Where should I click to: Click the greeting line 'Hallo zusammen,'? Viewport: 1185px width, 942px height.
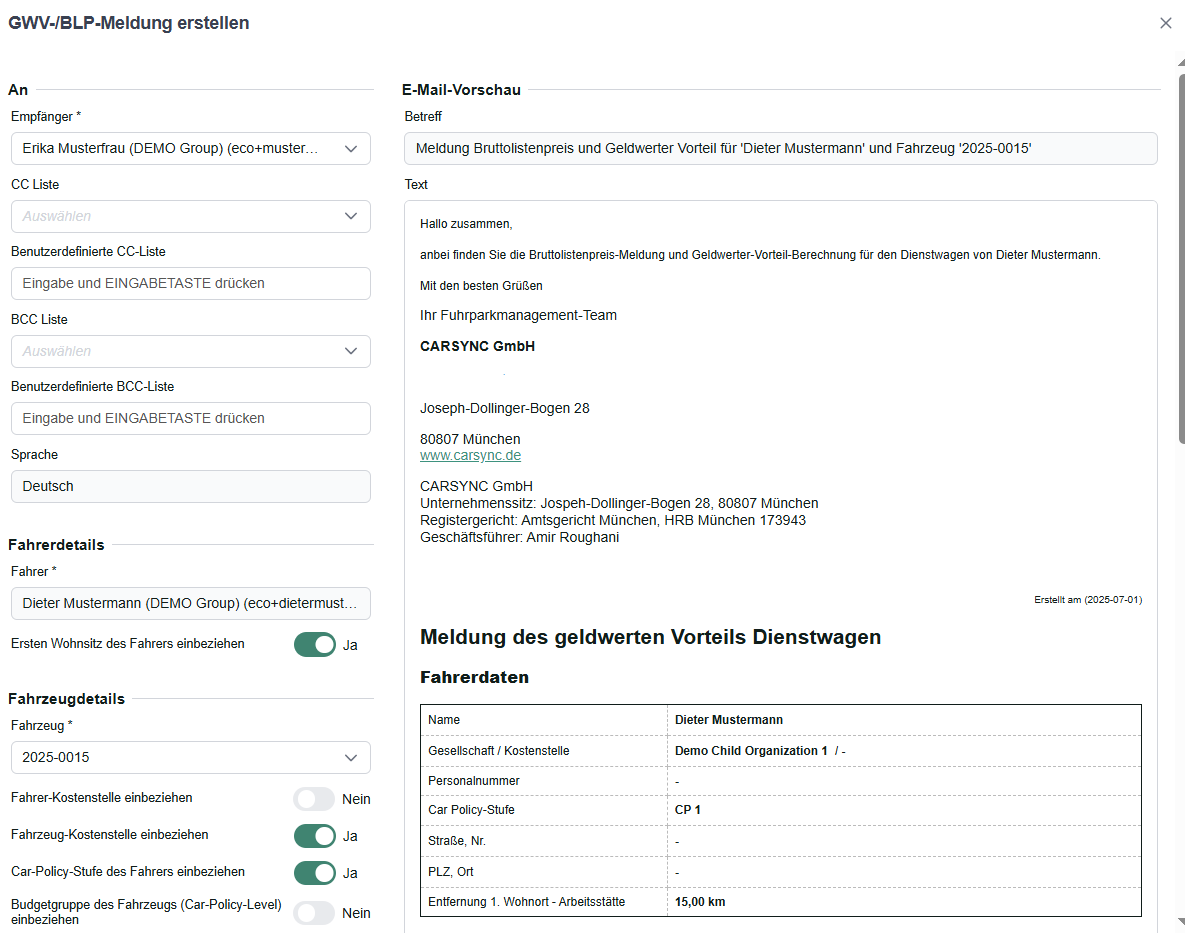pos(466,224)
